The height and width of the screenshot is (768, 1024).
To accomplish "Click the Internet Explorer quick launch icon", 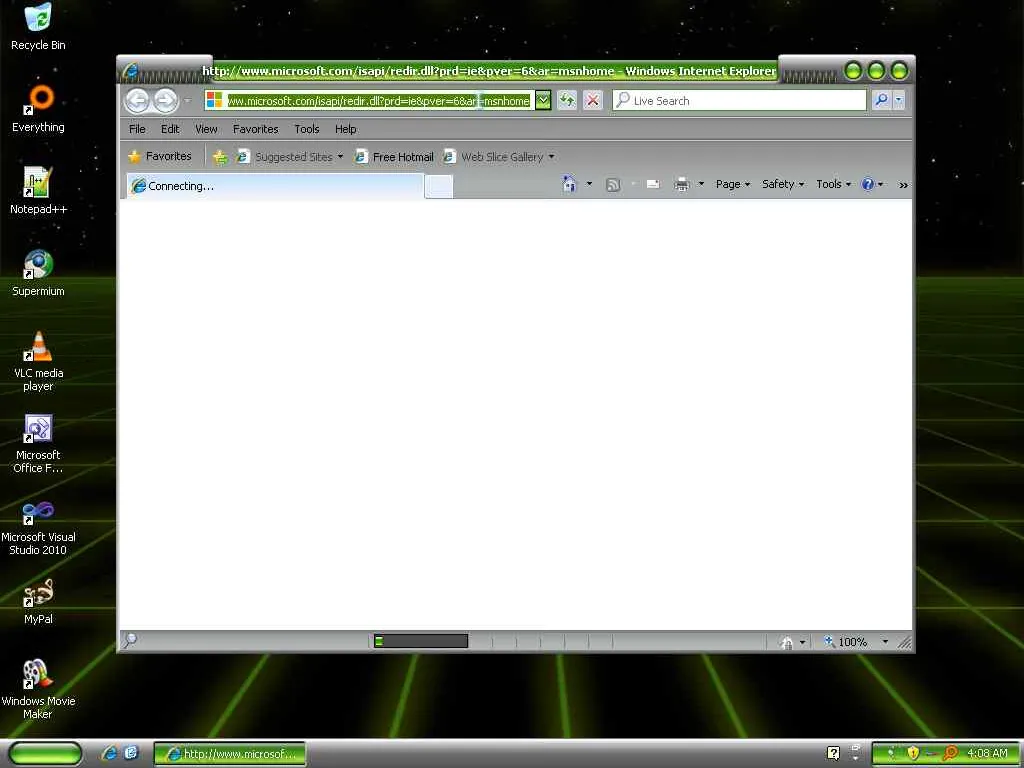I will coord(109,753).
